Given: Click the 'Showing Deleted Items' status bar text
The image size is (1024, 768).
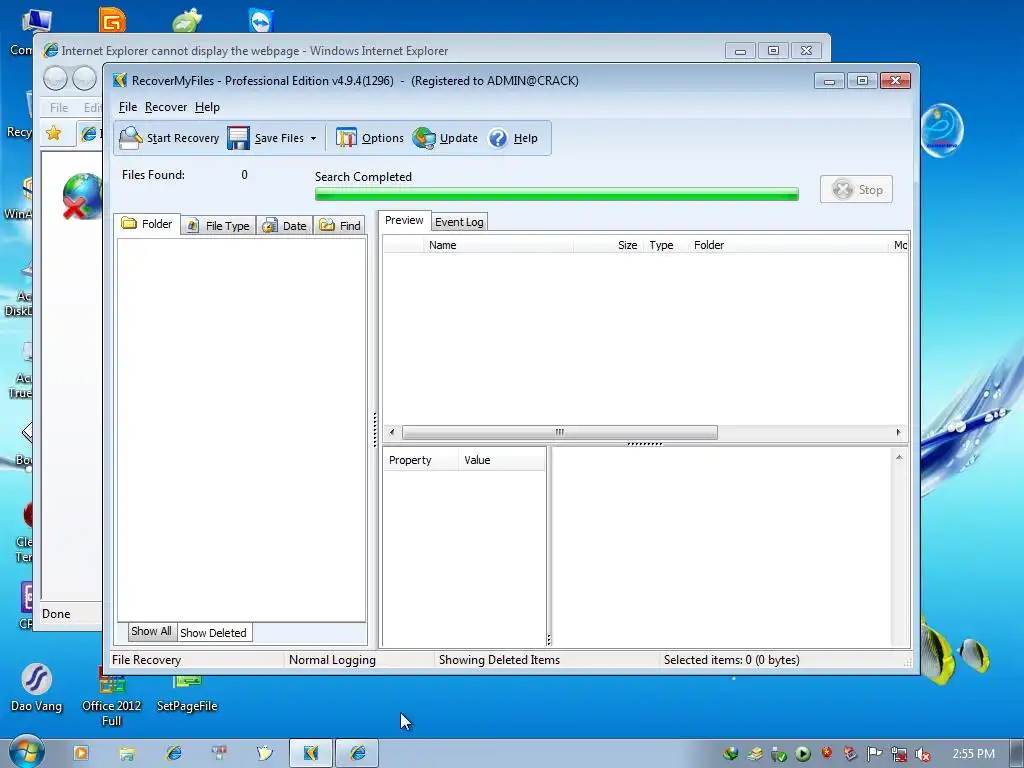Looking at the screenshot, I should pyautogui.click(x=499, y=660).
